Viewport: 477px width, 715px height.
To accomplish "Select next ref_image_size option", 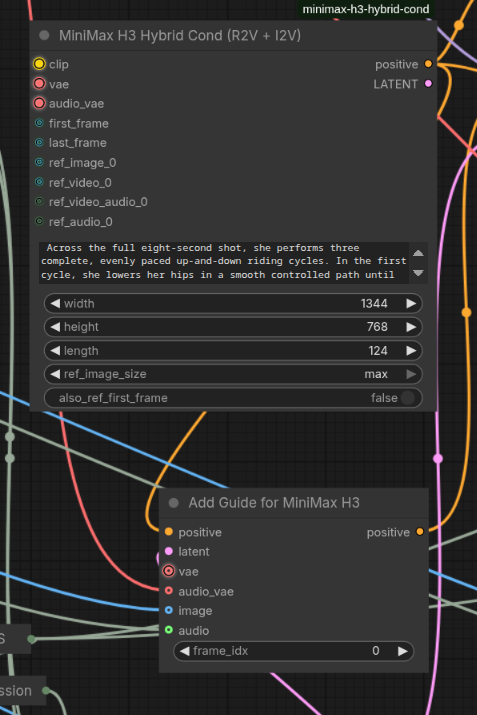I will (x=411, y=374).
